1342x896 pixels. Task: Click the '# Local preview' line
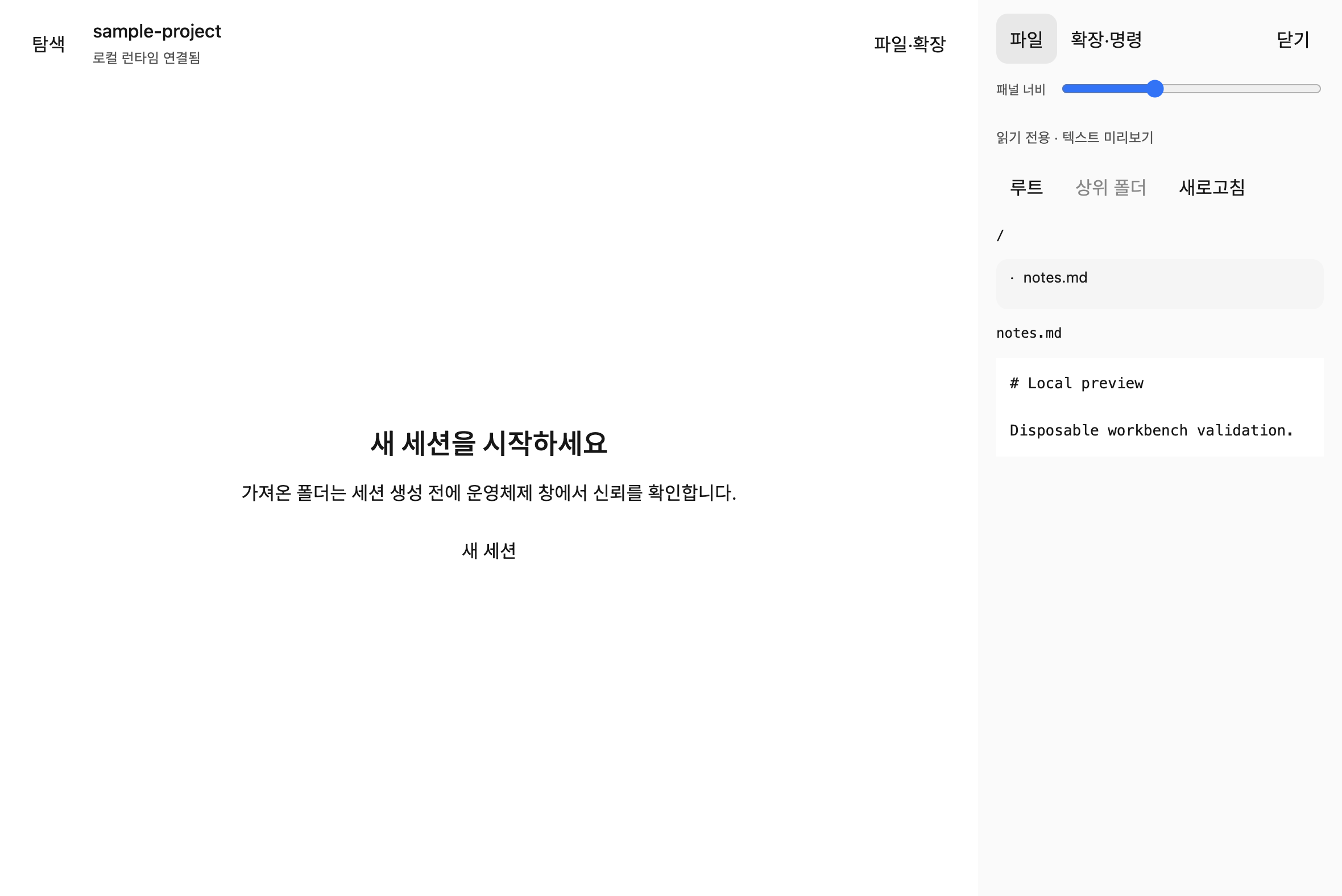(1076, 383)
